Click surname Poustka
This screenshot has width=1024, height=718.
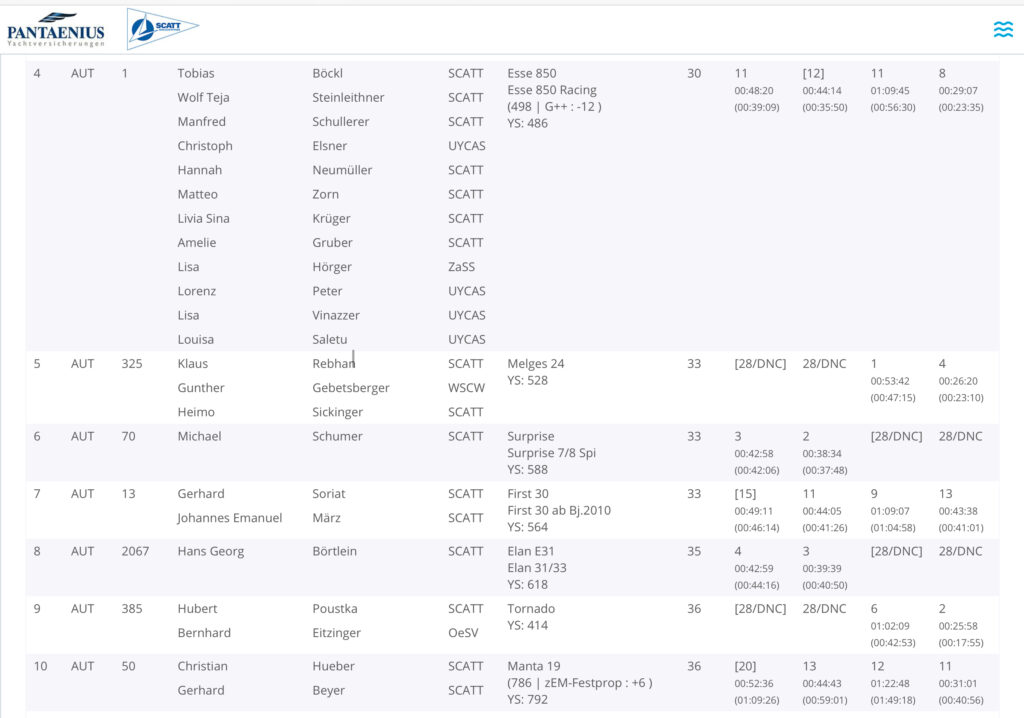click(x=334, y=608)
